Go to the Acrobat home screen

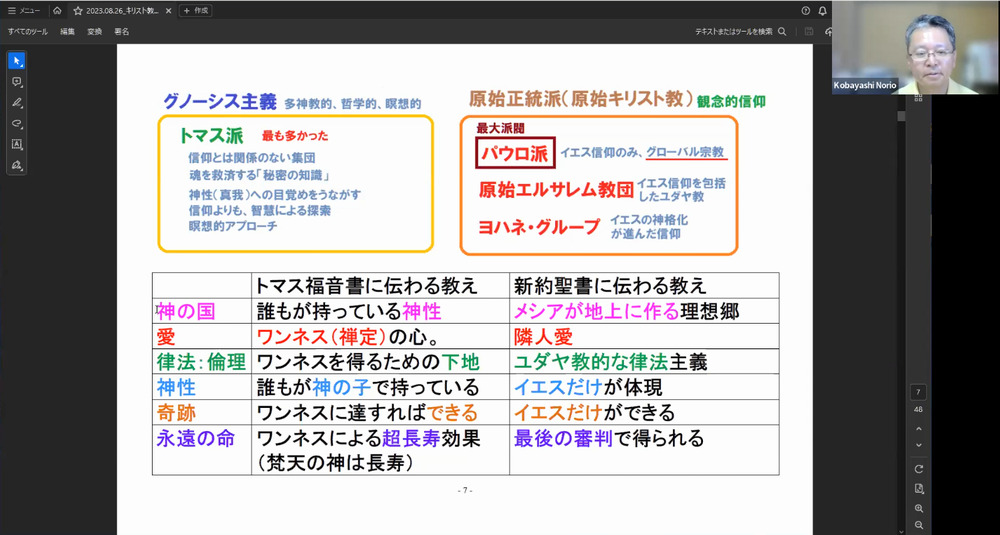tap(57, 10)
